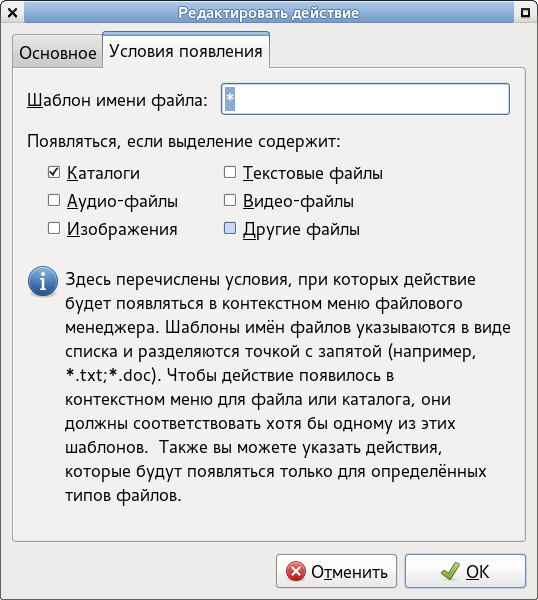Click the blue info icon
The image size is (538, 600).
[43, 281]
